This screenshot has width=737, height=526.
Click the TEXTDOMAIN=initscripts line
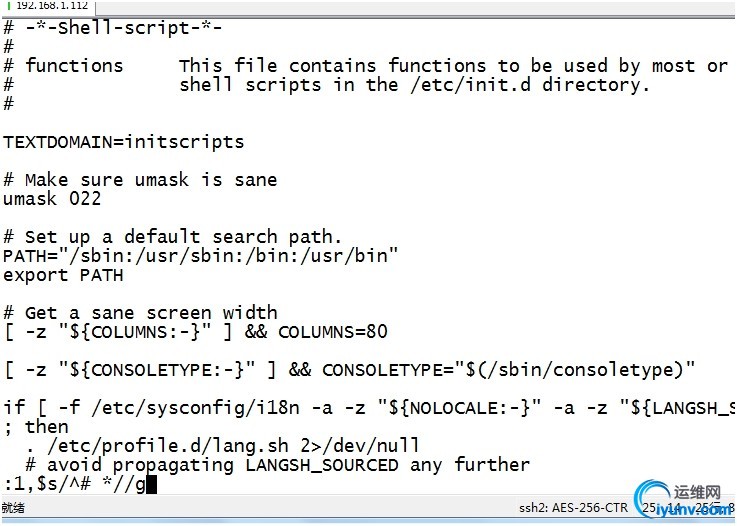pos(123,142)
